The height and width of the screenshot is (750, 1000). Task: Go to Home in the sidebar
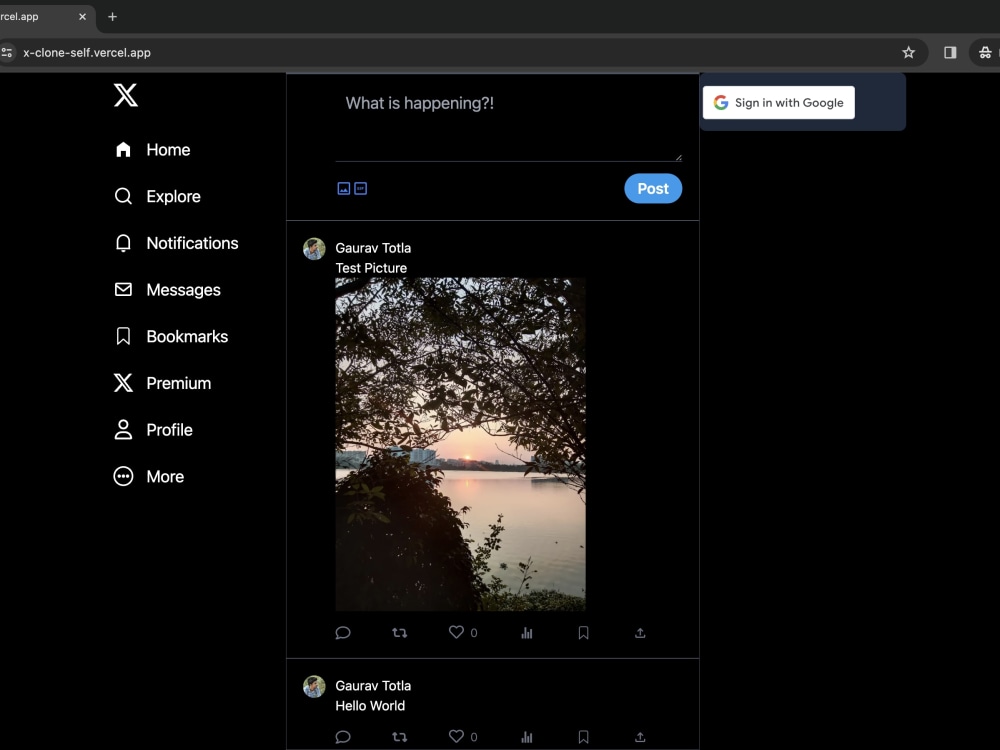pos(152,150)
